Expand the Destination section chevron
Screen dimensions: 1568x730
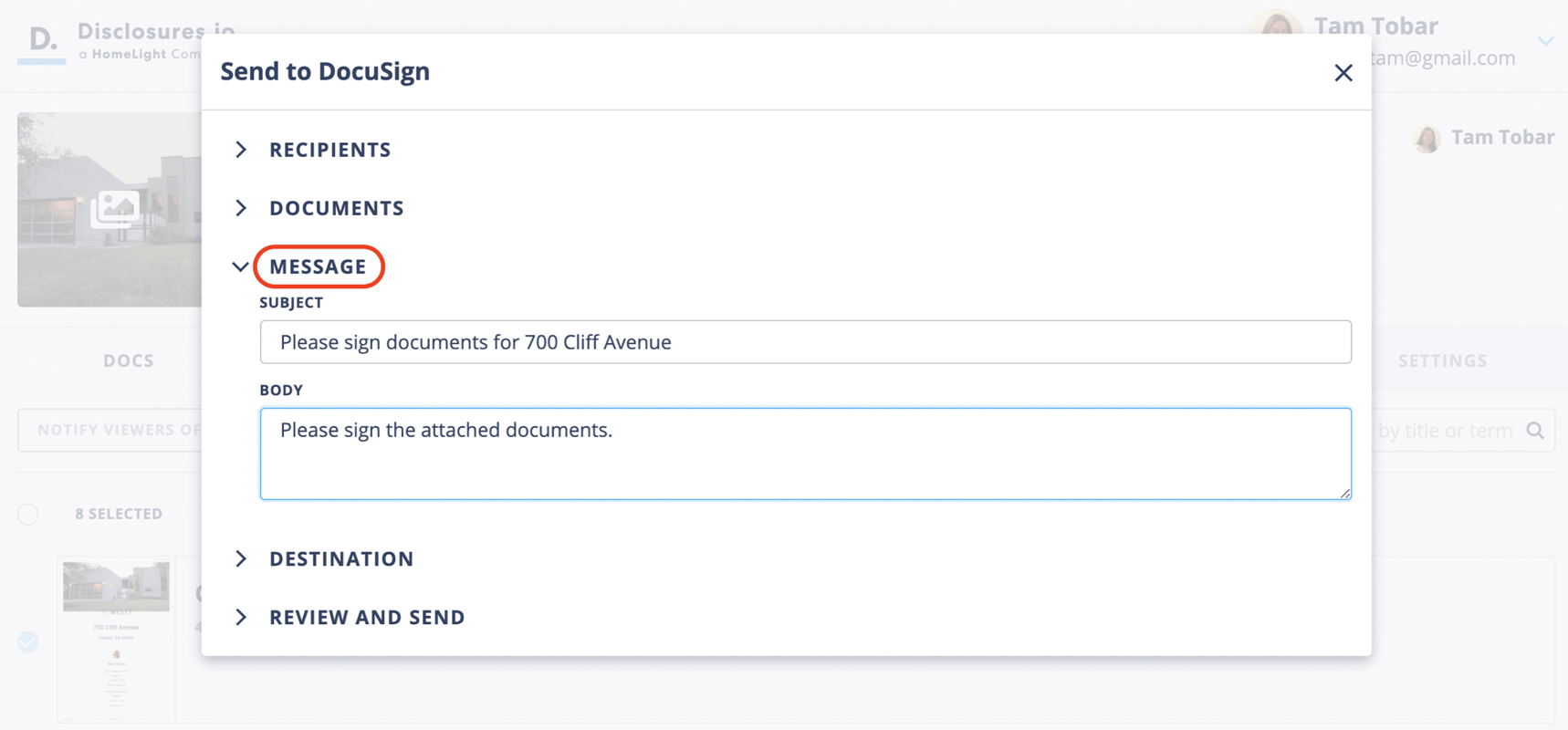tap(241, 558)
